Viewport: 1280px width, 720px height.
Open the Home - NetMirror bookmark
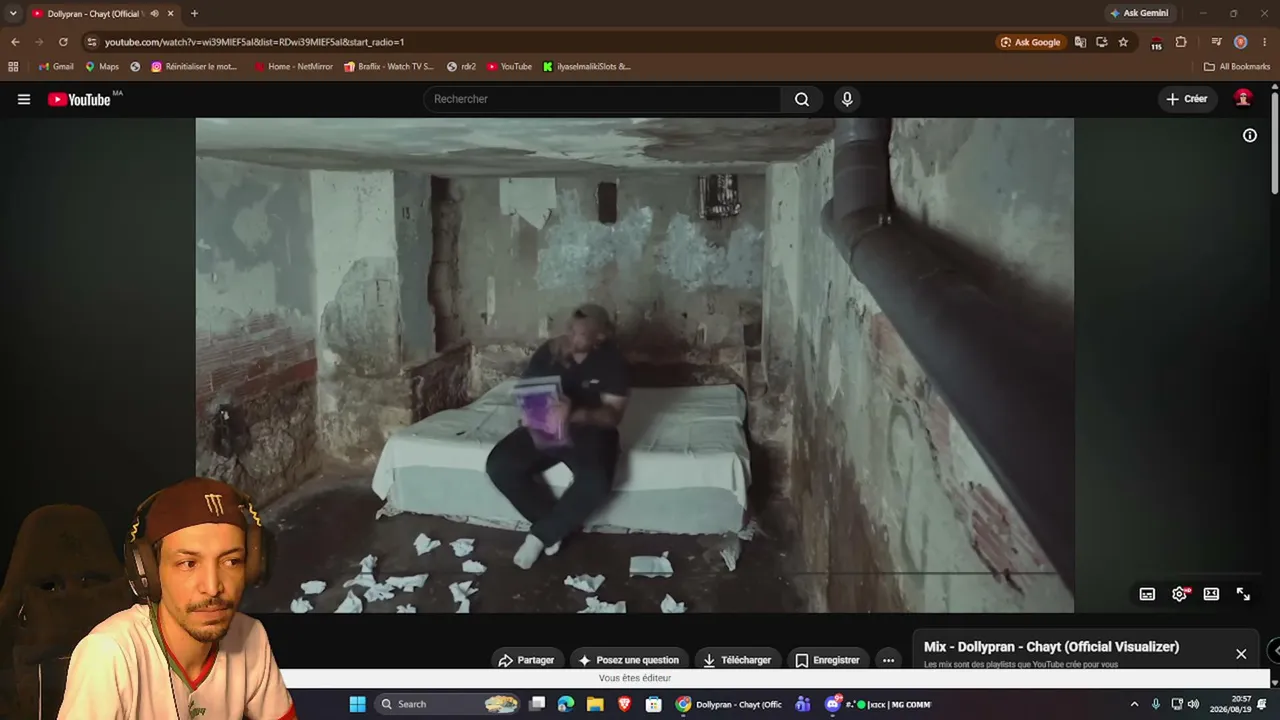click(293, 67)
